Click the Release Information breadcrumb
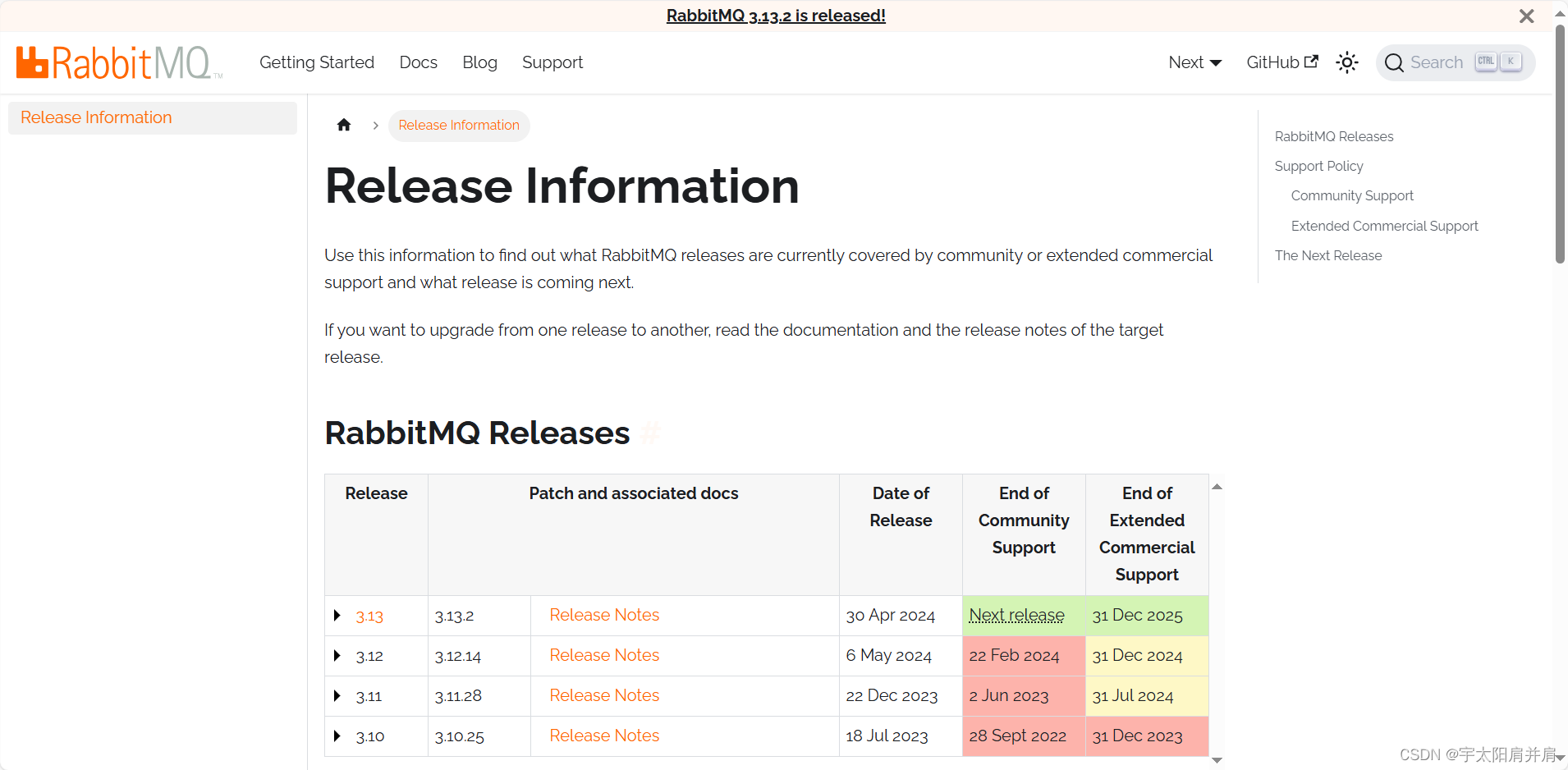Viewport: 1568px width, 770px height. coord(459,125)
